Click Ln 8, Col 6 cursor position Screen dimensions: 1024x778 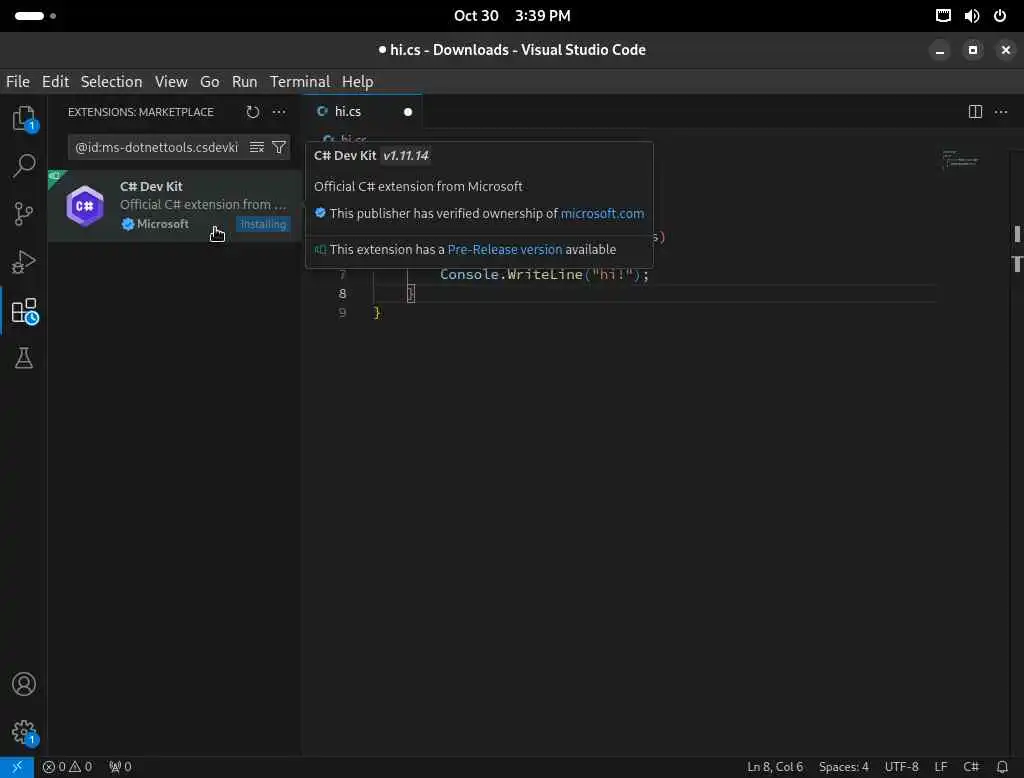pos(775,766)
